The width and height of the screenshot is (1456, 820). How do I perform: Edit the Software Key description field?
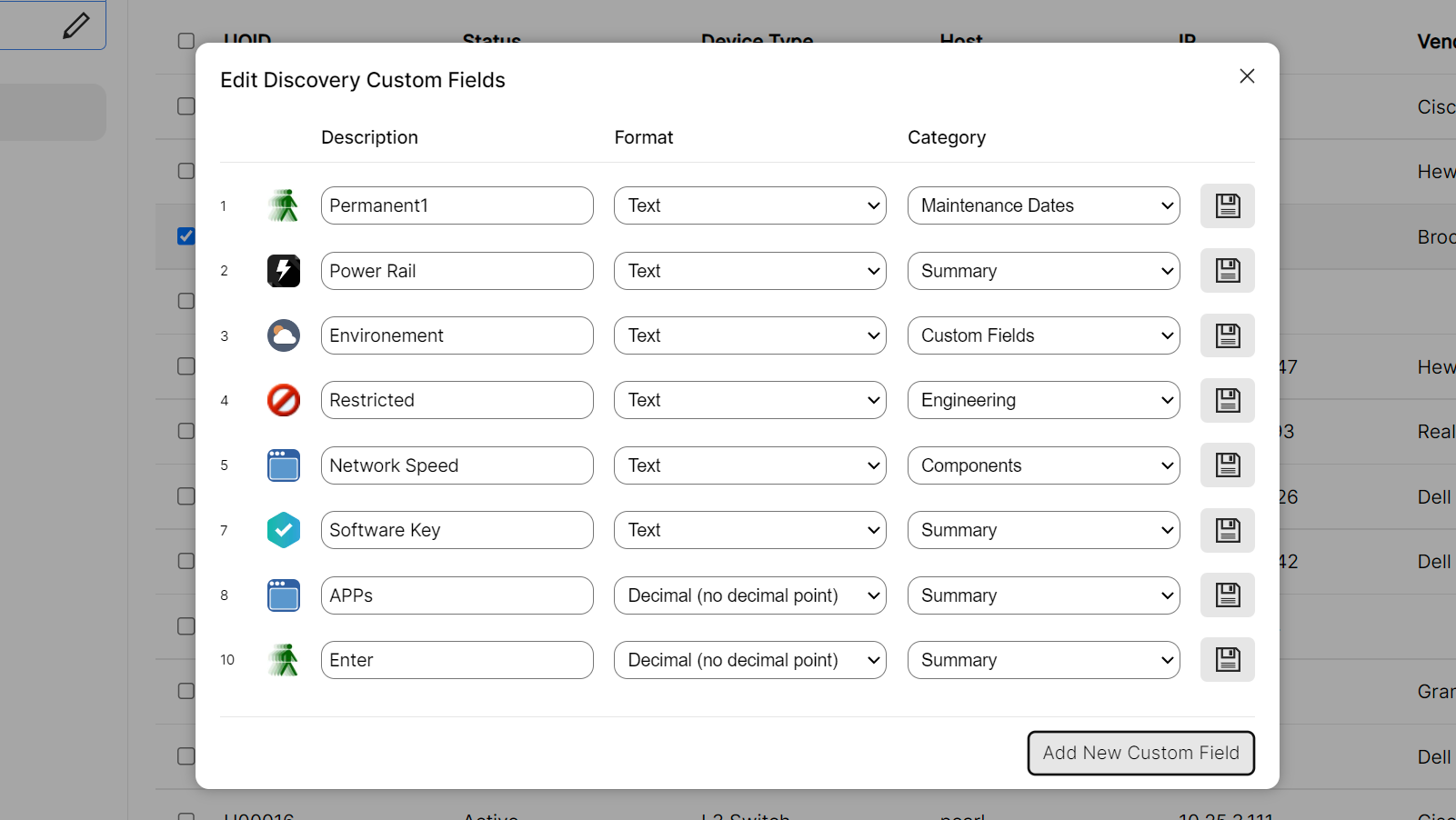pos(457,530)
